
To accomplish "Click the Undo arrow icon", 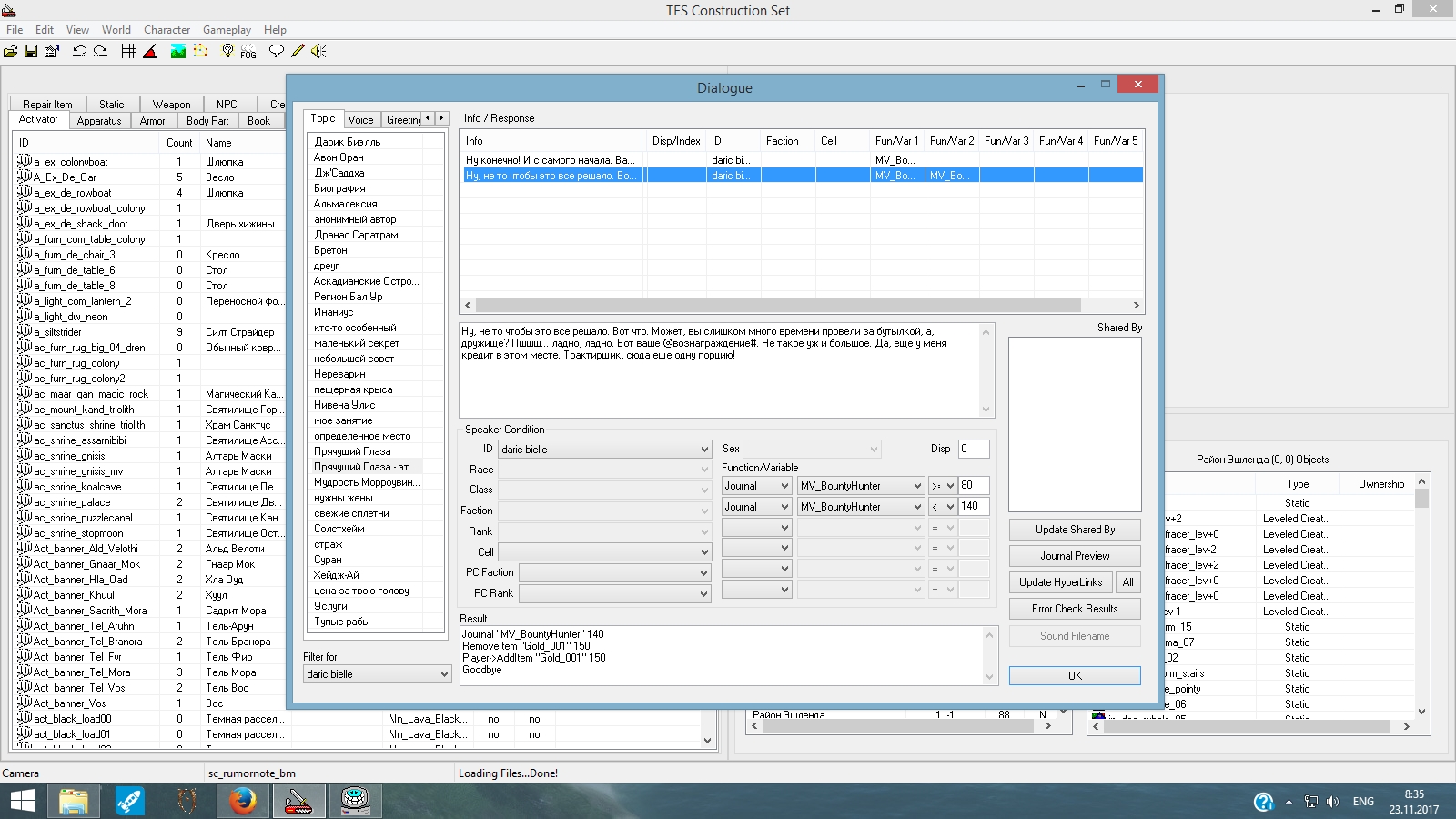I will pyautogui.click(x=79, y=51).
